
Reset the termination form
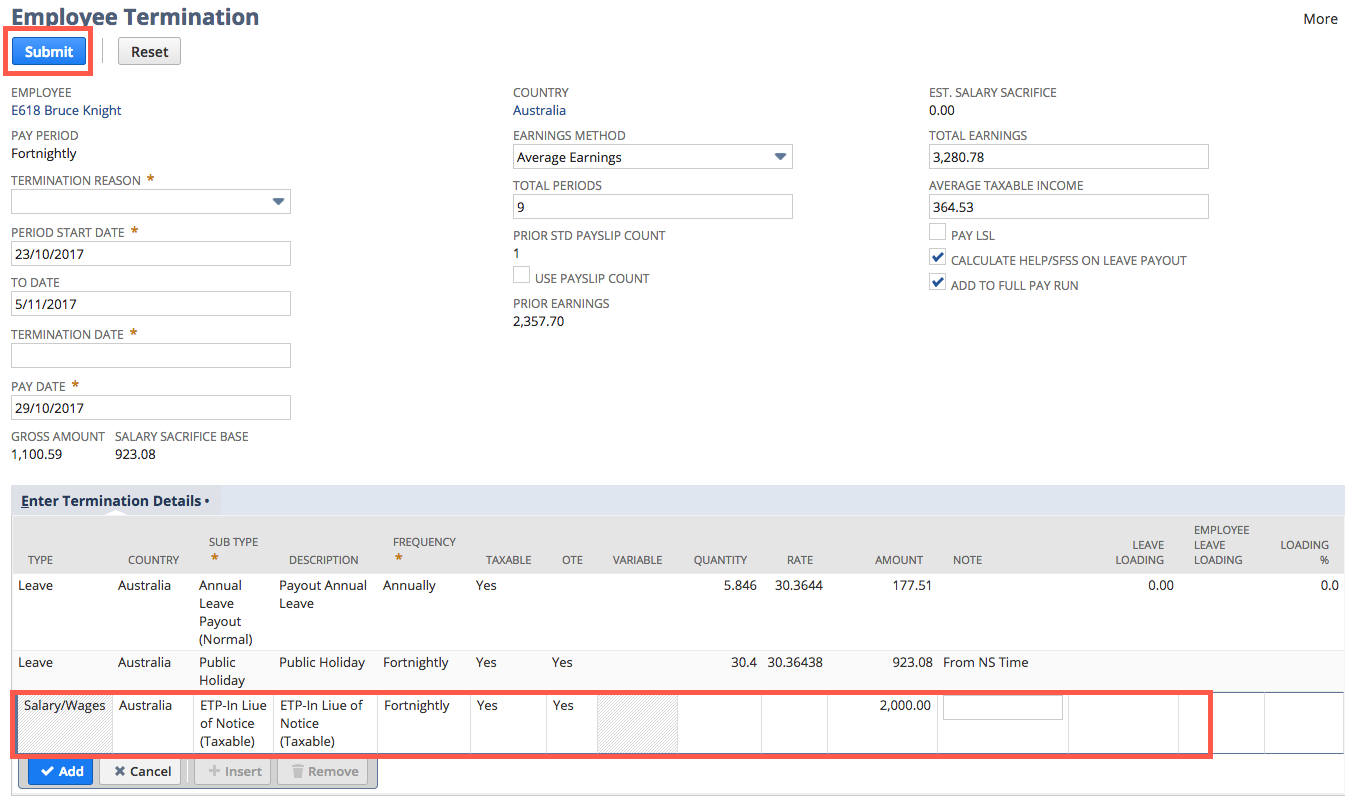148,51
